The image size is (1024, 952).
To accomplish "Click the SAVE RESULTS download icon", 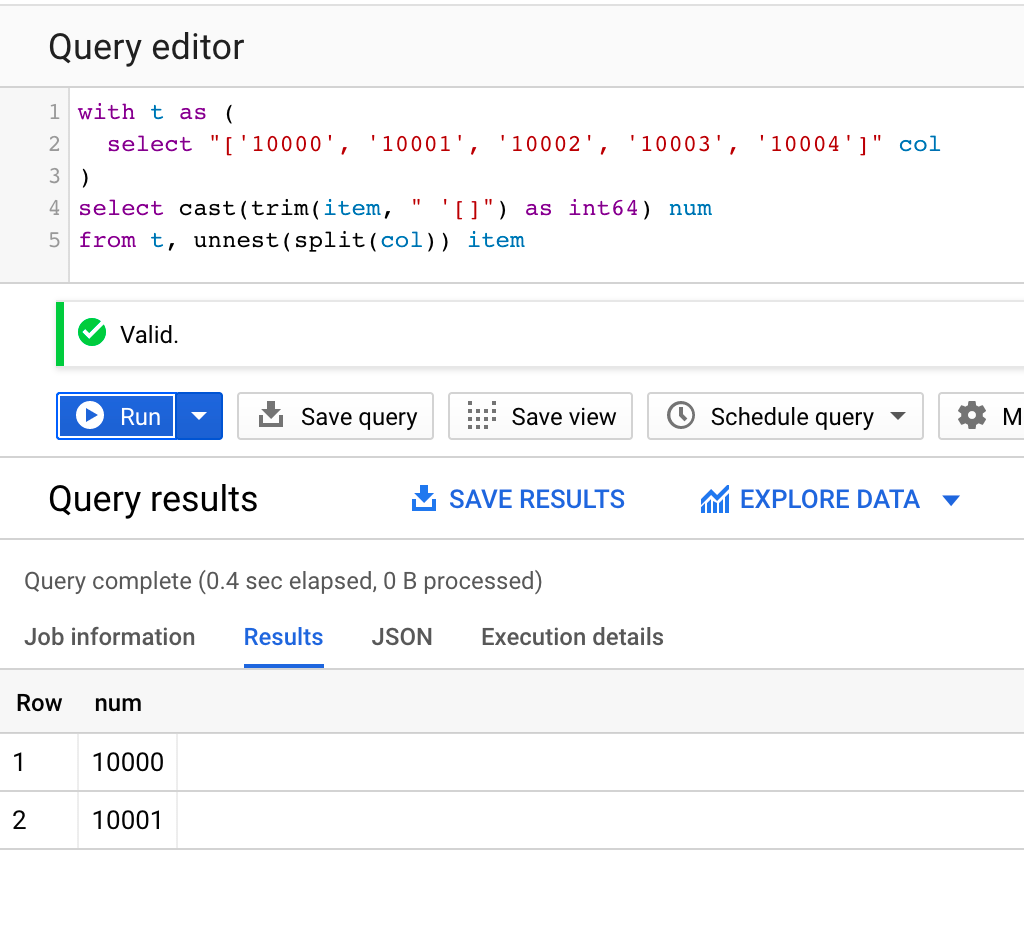I will (x=424, y=498).
